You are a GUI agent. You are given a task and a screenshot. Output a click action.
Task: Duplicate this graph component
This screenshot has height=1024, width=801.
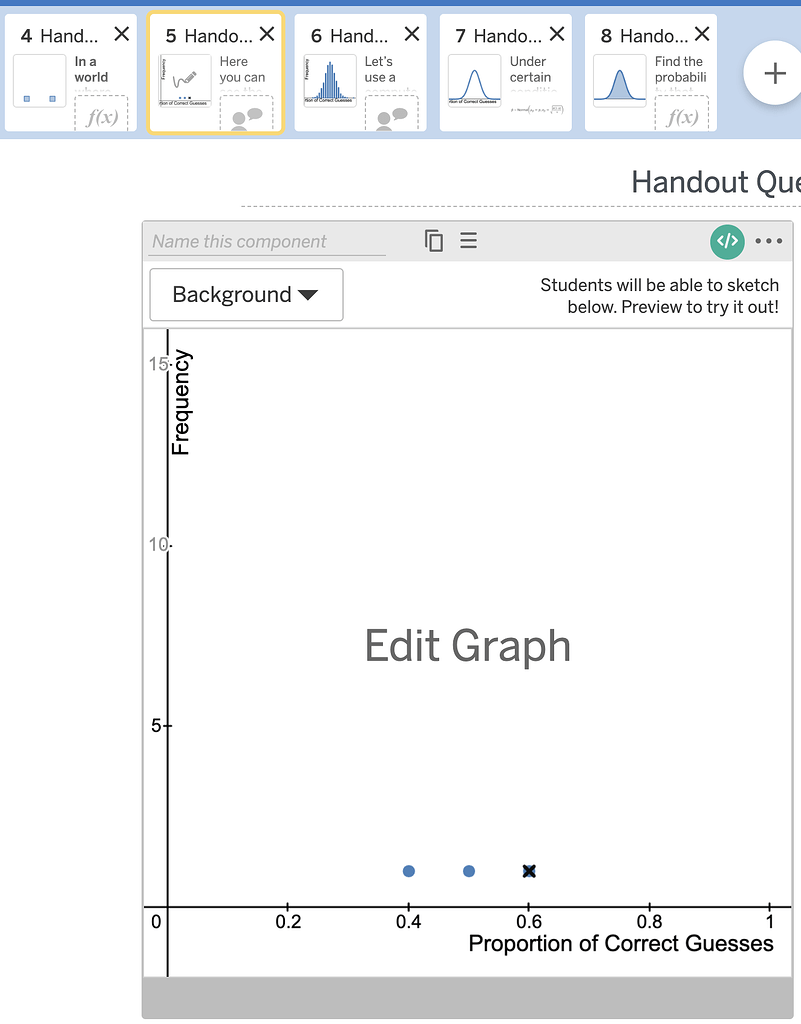pos(434,241)
